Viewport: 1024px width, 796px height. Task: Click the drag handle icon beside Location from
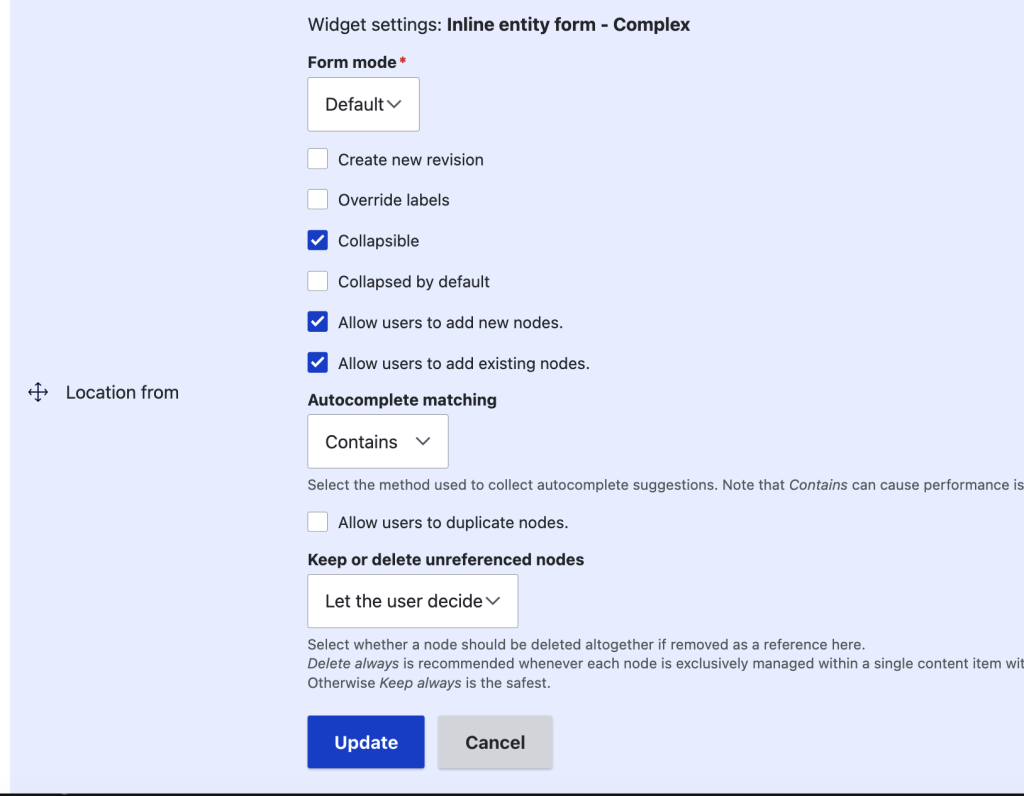point(38,392)
